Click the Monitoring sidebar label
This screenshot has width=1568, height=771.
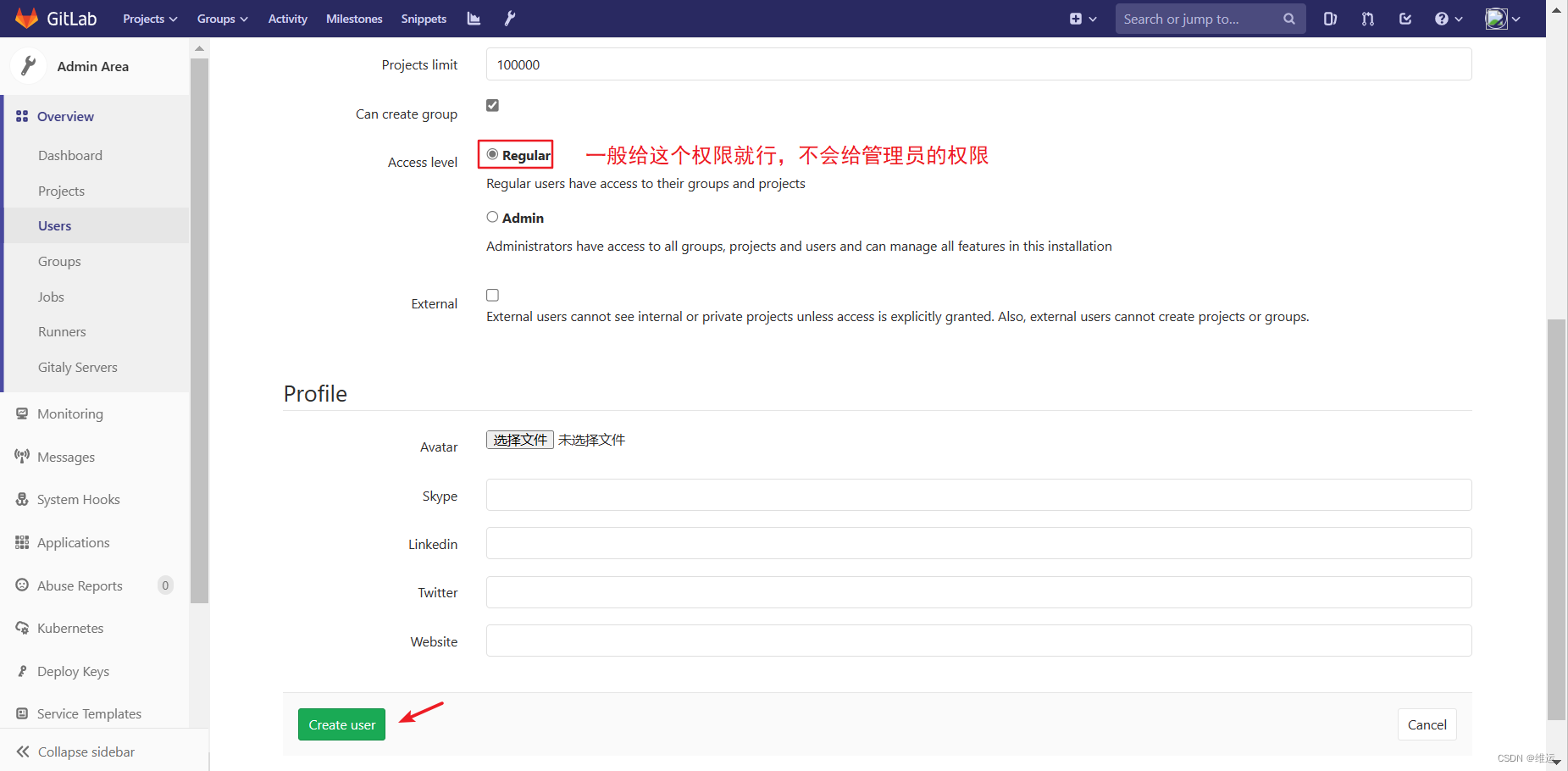tap(70, 413)
